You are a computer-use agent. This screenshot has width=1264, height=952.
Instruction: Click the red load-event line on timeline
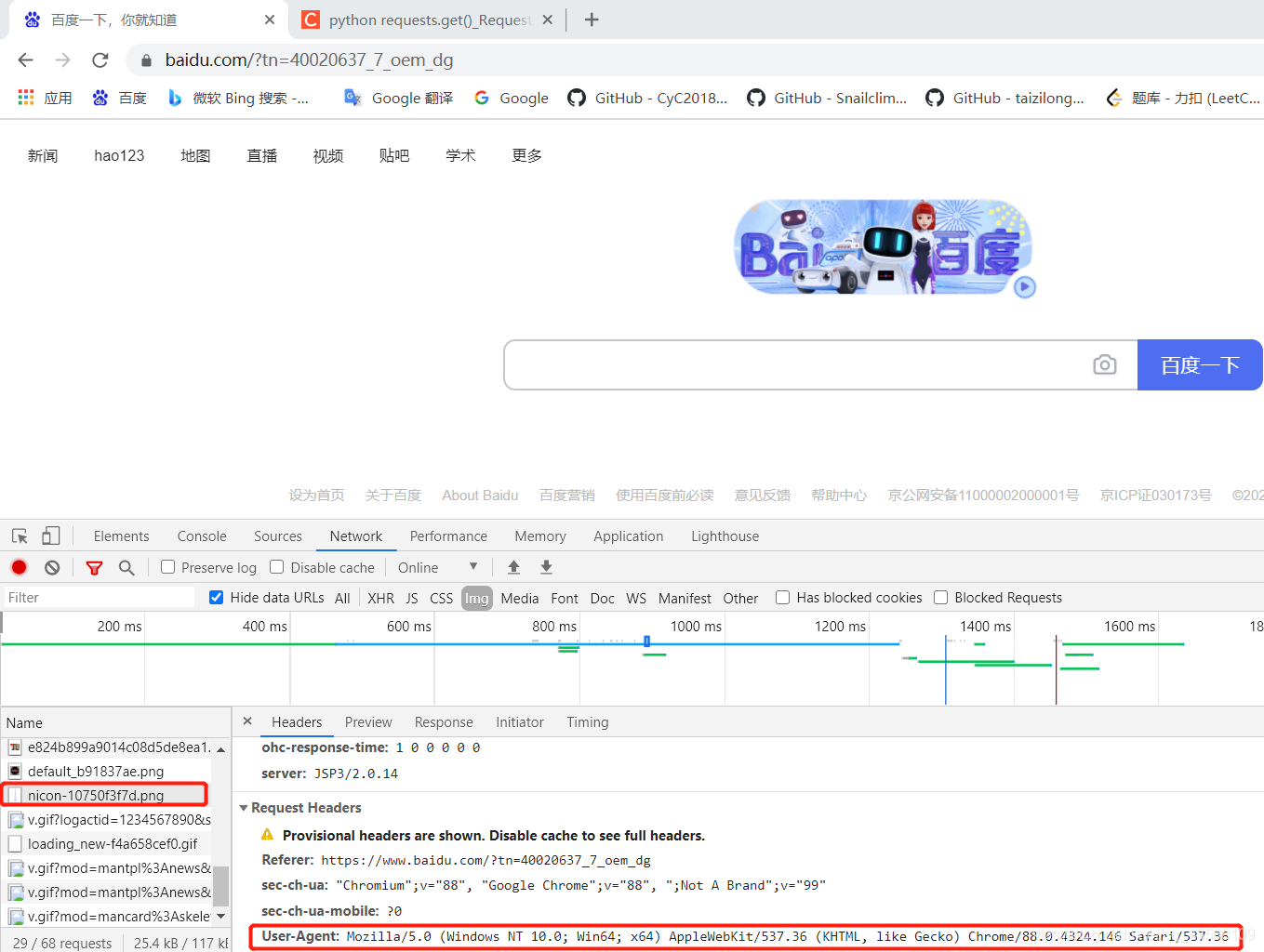(1056, 669)
